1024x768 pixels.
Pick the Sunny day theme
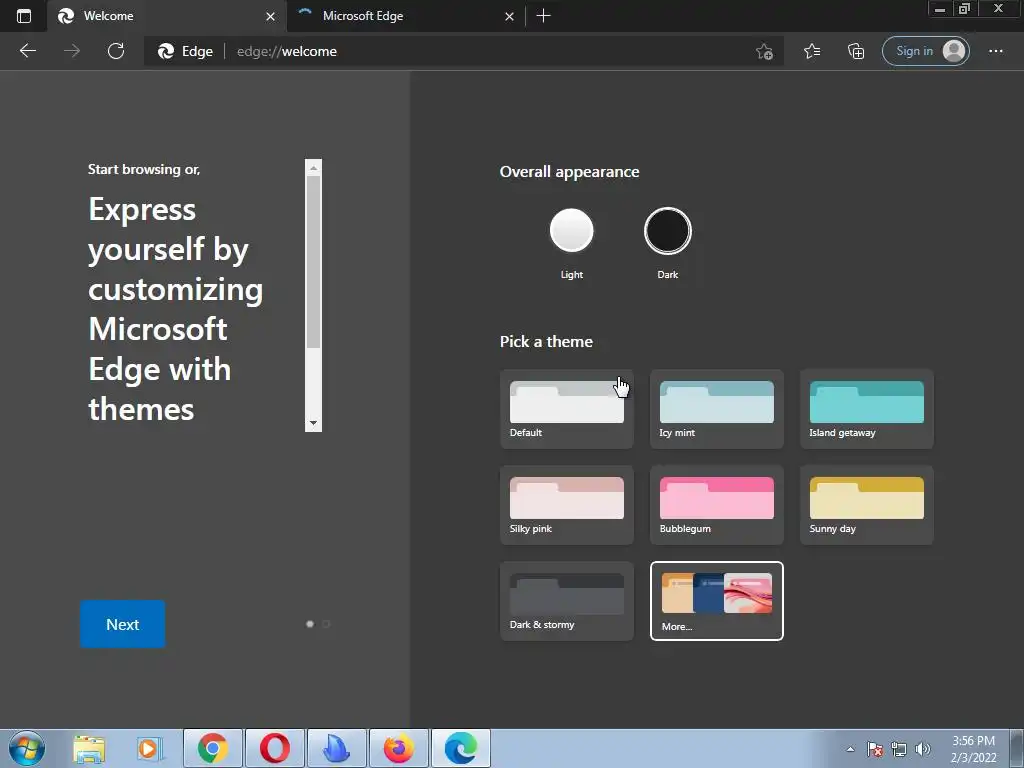[x=867, y=505]
